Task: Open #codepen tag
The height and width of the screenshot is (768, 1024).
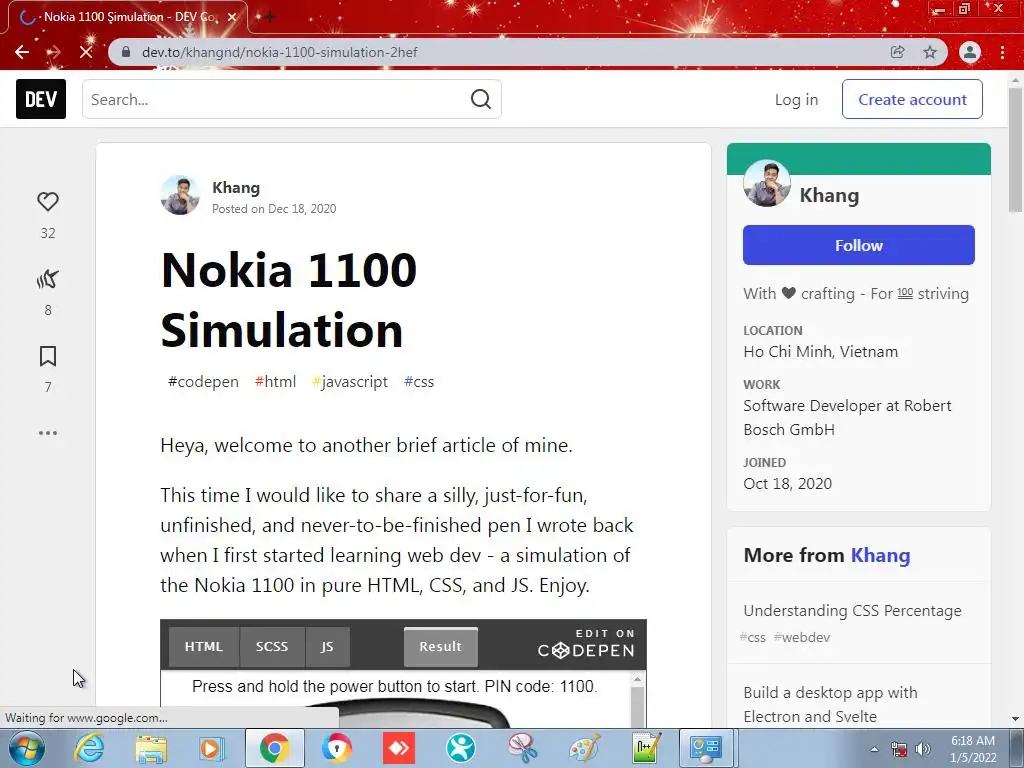Action: (x=203, y=381)
